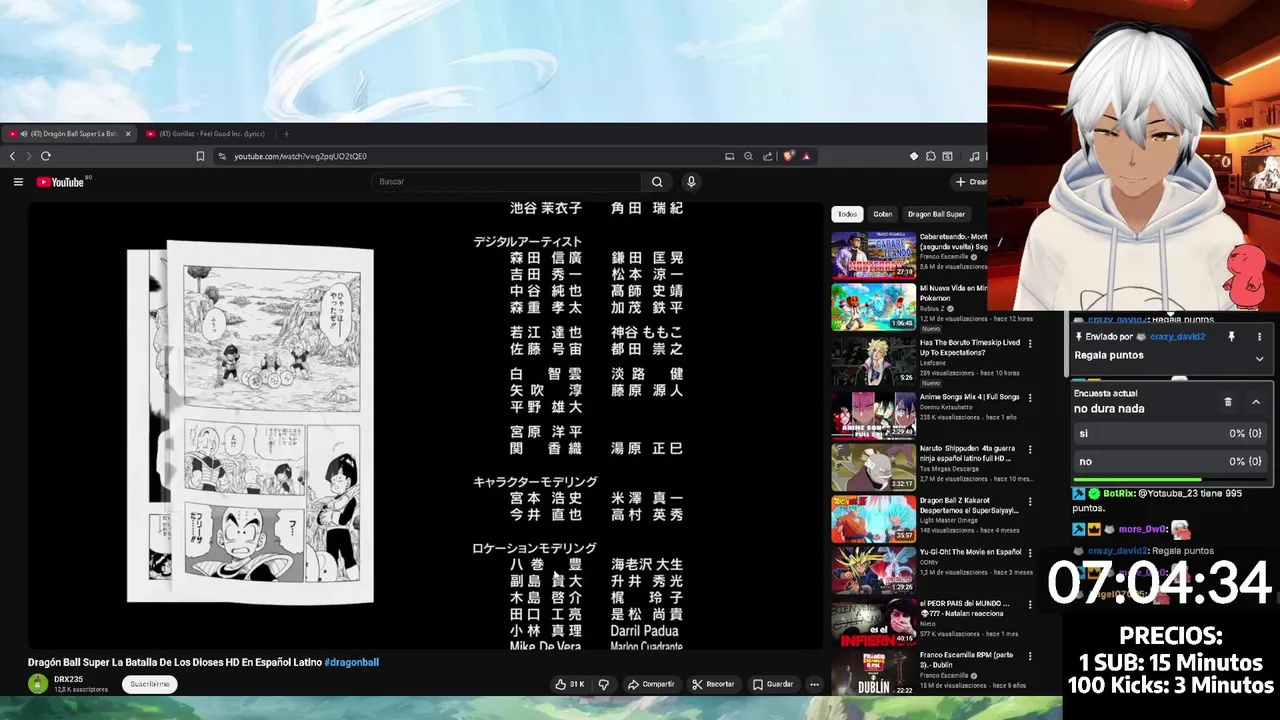The height and width of the screenshot is (720, 1280).
Task: Start voice search with the microphone icon
Action: [690, 182]
